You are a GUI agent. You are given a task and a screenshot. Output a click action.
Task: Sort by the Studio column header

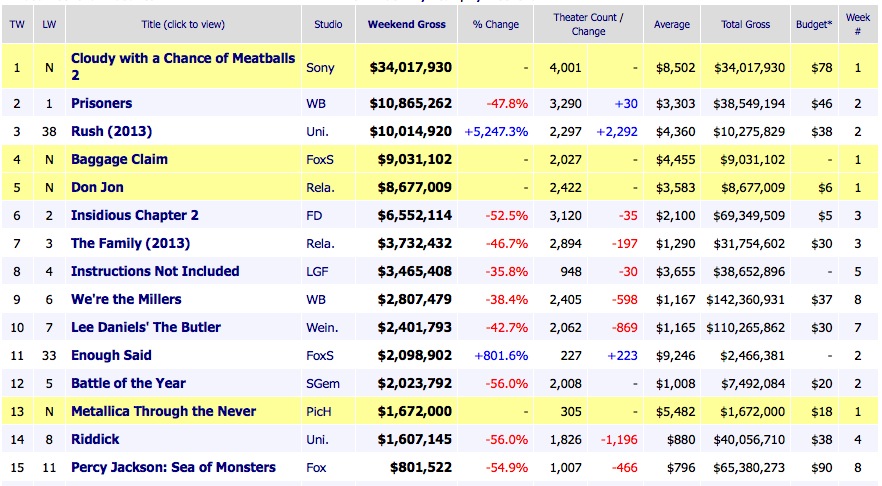click(x=328, y=24)
